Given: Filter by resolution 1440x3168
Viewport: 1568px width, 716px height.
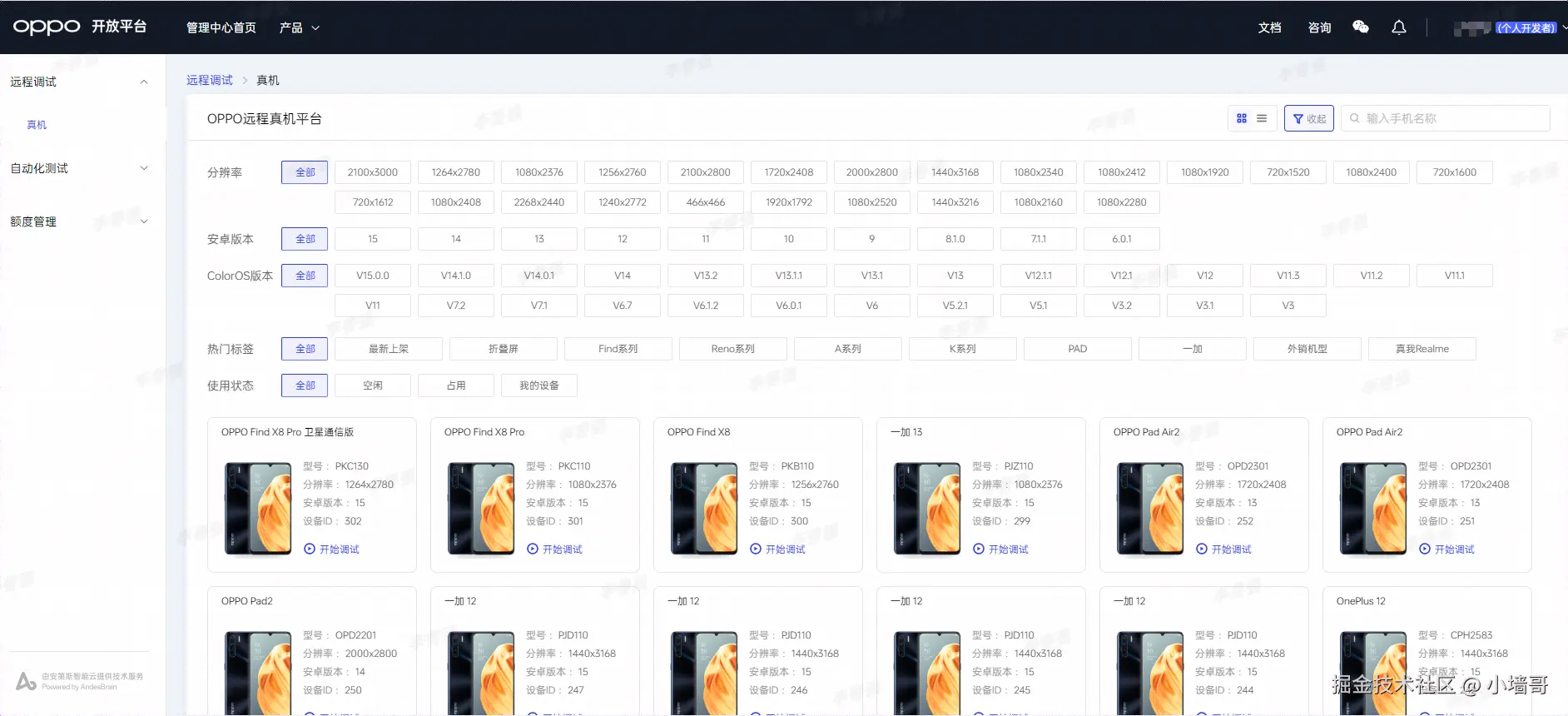Looking at the screenshot, I should 955,172.
